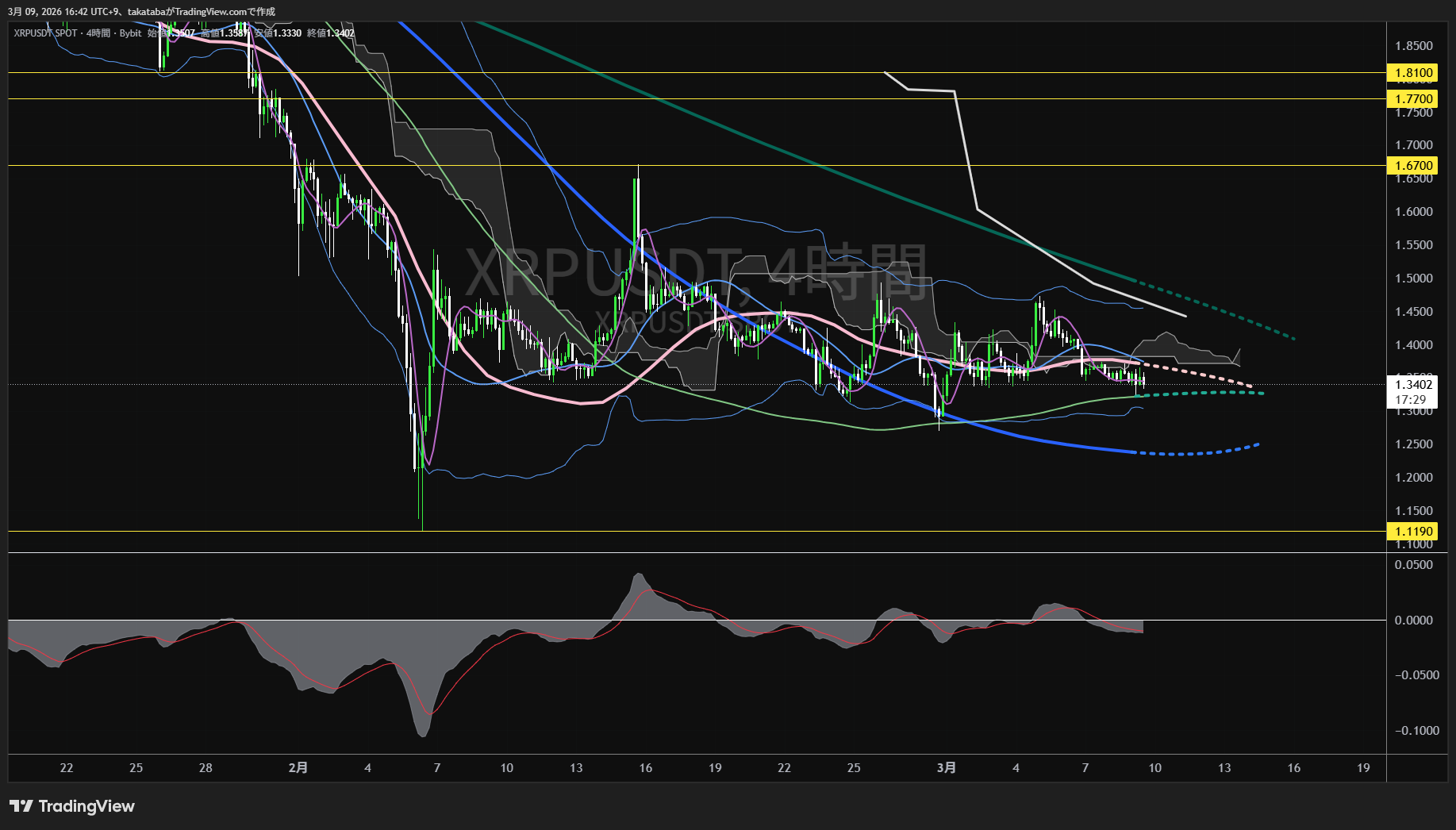Click the closing value 終値1.3402 in header
The width and height of the screenshot is (1456, 830).
[x=331, y=33]
